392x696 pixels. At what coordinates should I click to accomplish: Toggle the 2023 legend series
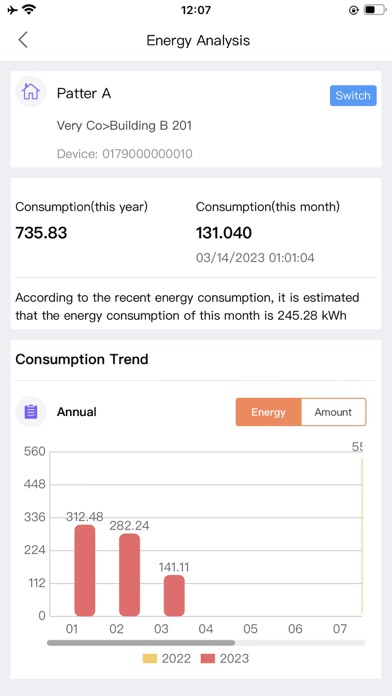[224, 658]
